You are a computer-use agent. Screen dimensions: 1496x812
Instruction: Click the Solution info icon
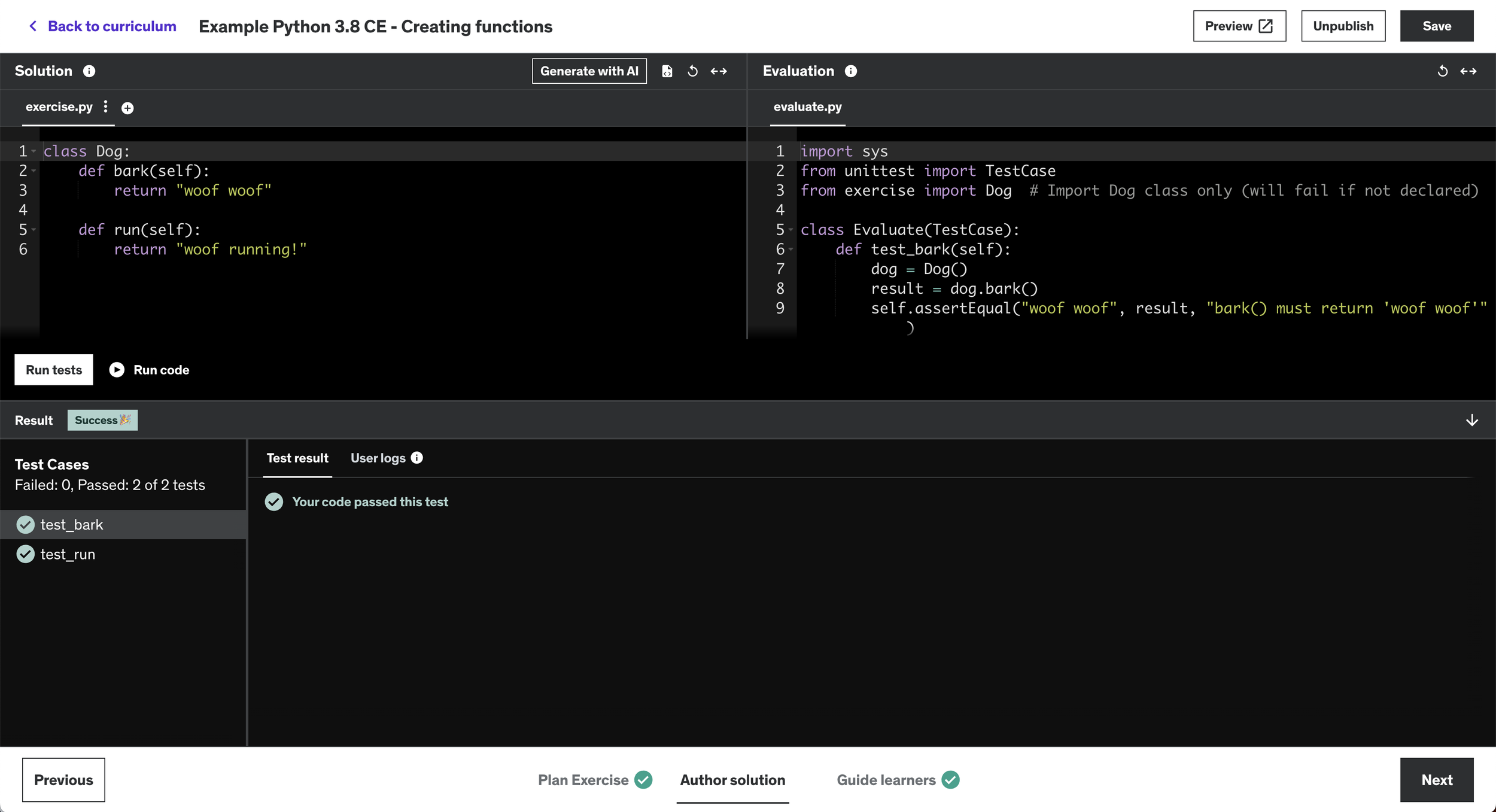pos(89,71)
